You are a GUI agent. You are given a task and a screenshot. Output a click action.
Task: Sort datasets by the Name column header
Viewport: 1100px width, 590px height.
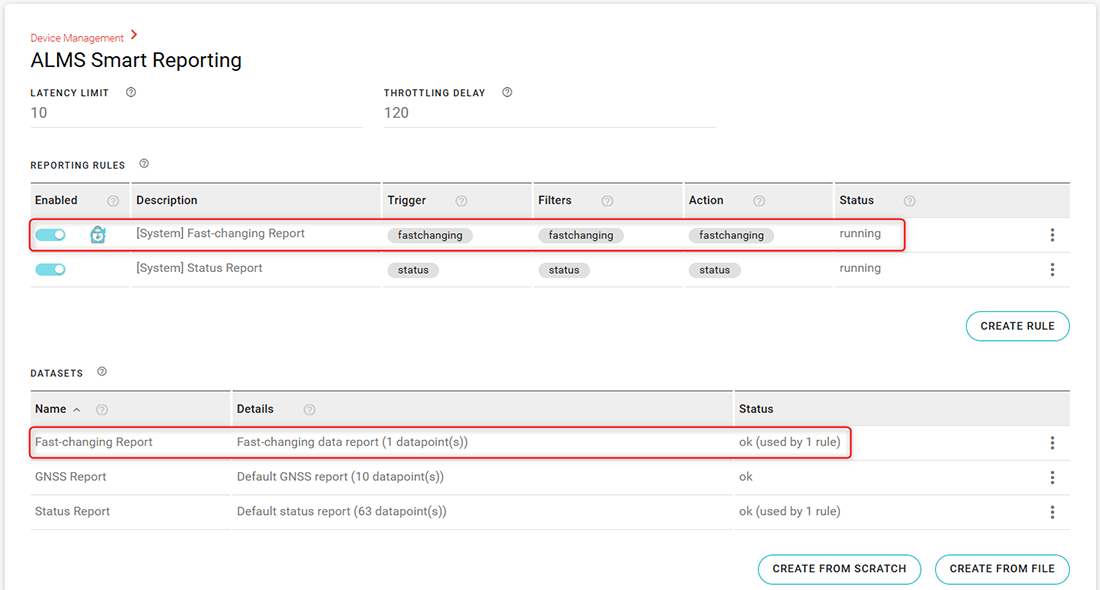[x=51, y=409]
